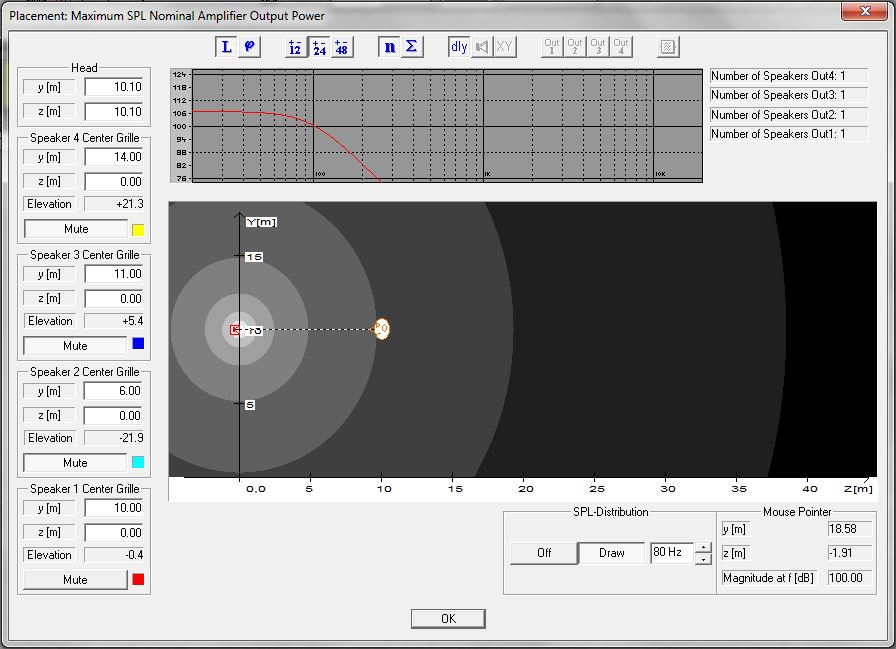Click the cyan Speaker 2 color swatch
The height and width of the screenshot is (649, 896).
tap(138, 462)
